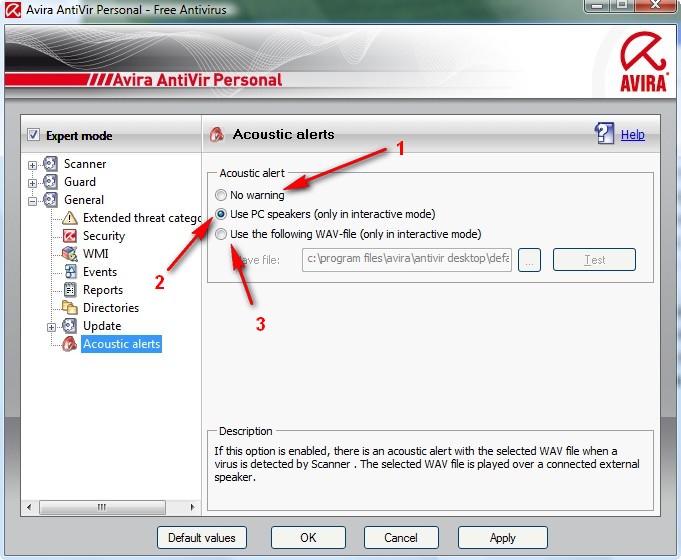
Task: Open the Update settings item
Action: pos(102,326)
